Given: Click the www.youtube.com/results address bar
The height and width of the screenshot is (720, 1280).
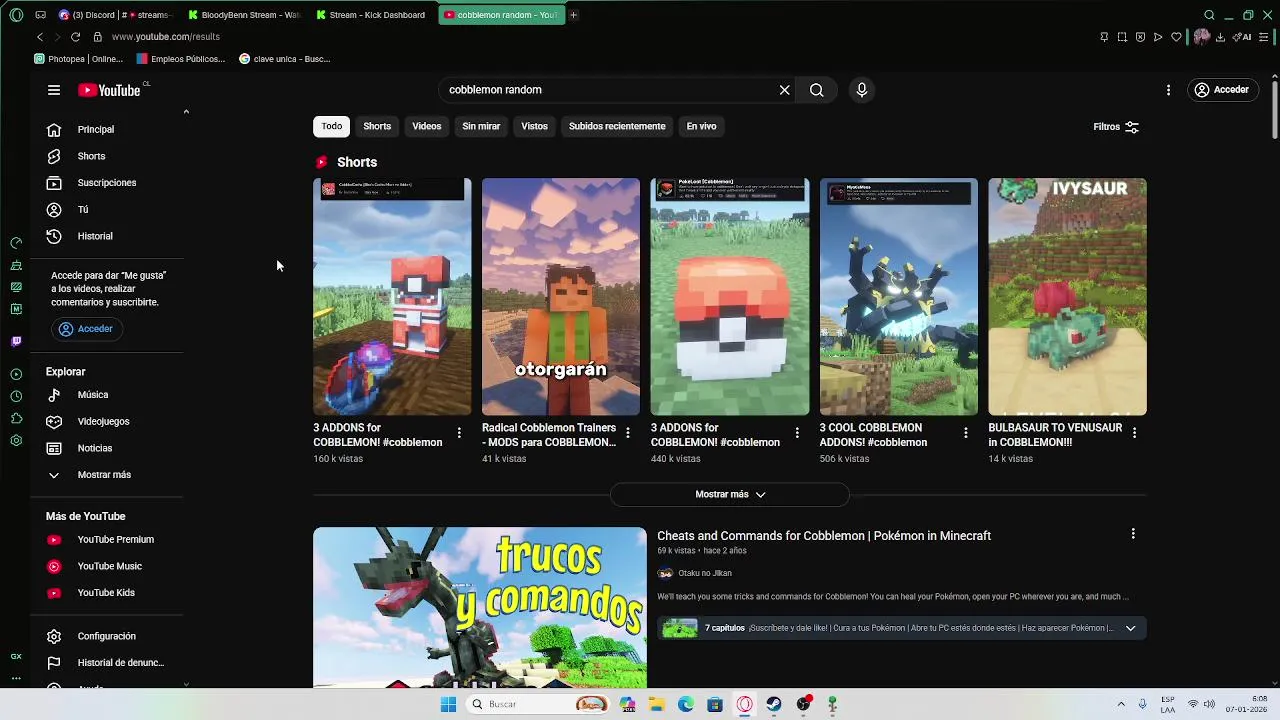Looking at the screenshot, I should tap(166, 37).
